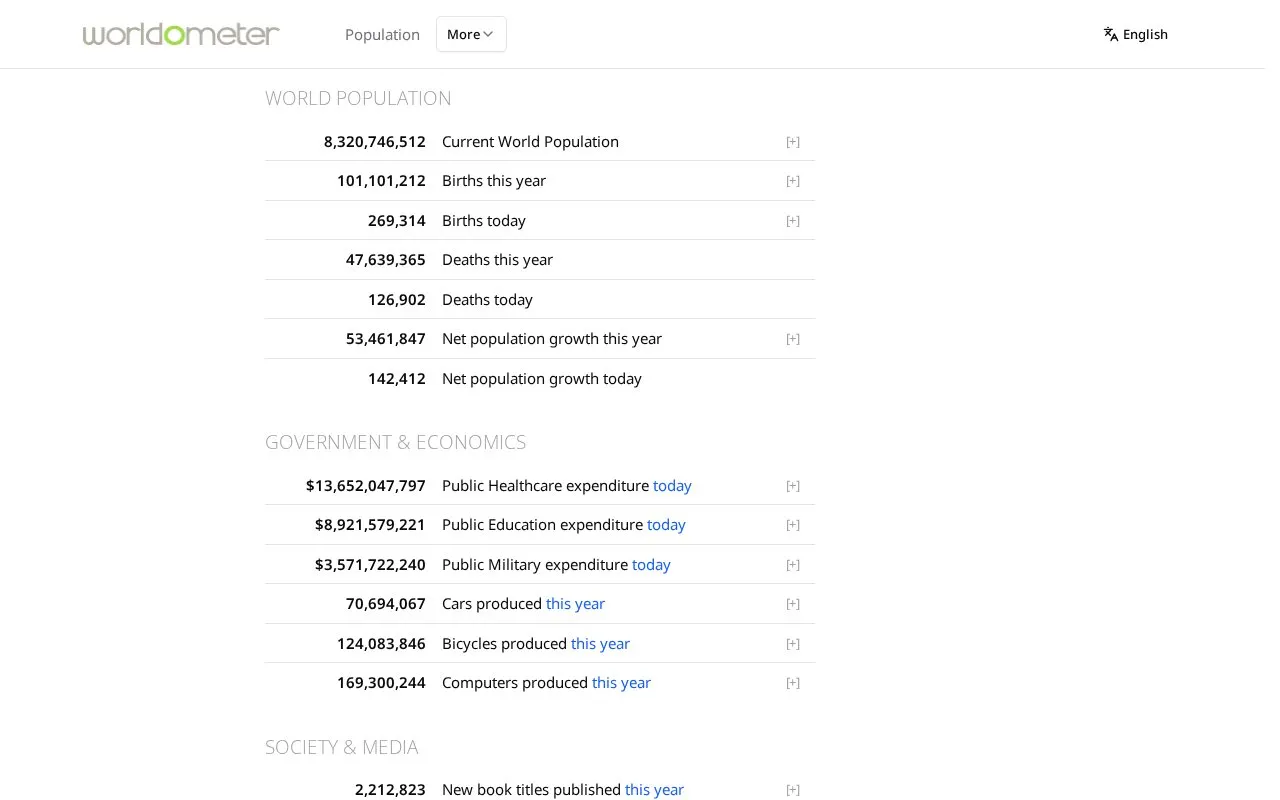Click the 47,639,365 deaths counter
This screenshot has width=1280, height=800.
click(x=386, y=260)
